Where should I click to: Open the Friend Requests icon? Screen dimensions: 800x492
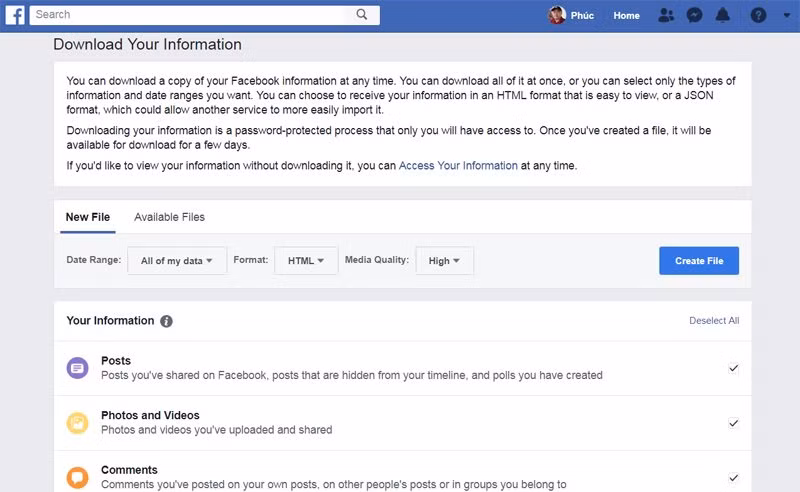[x=666, y=15]
